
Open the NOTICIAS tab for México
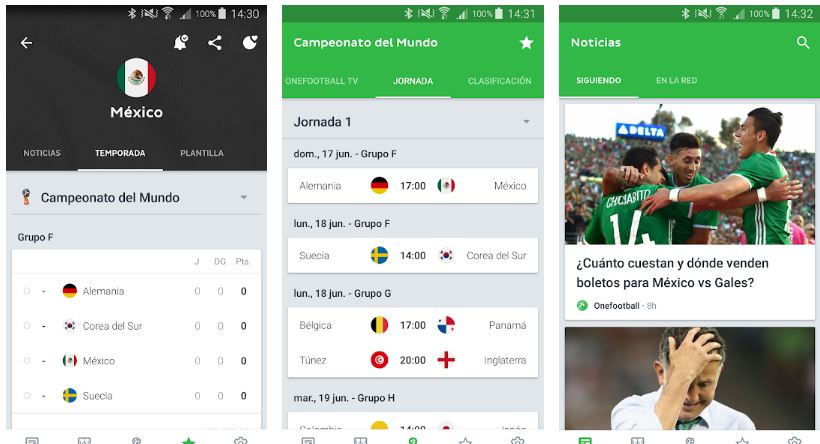point(42,153)
